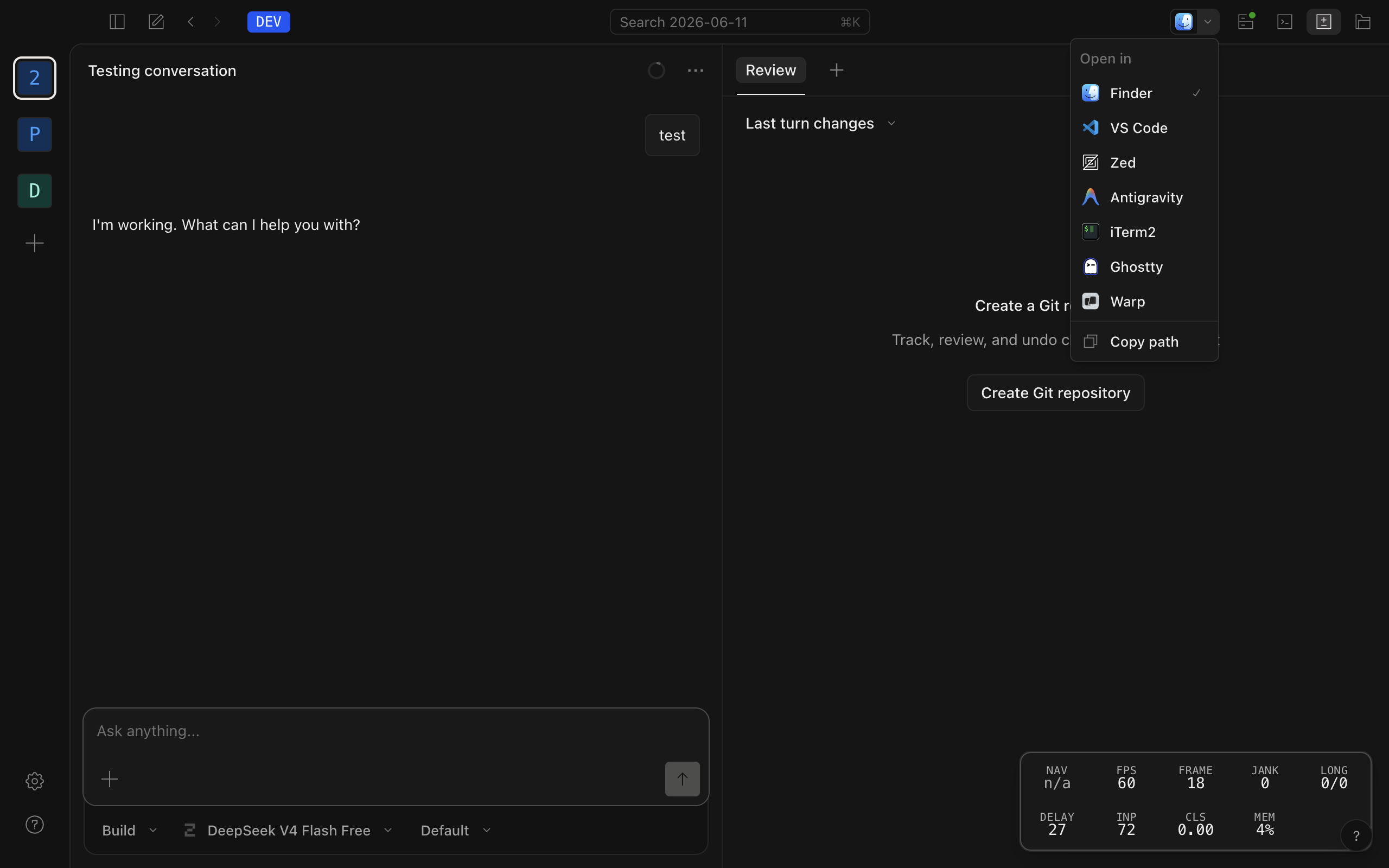Open the Build agent dropdown

(x=130, y=830)
